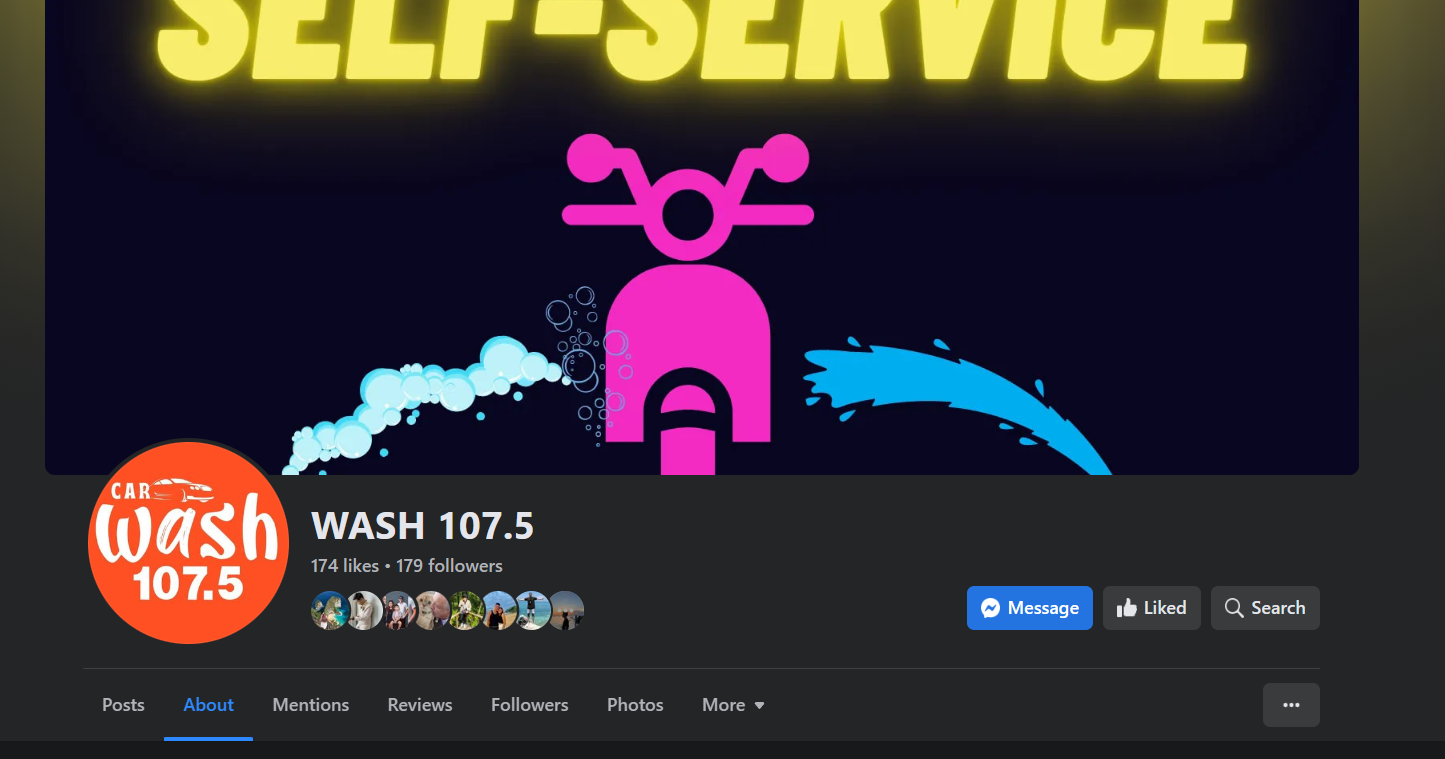Open follower avatar of person on forest bridge
The width and height of the screenshot is (1445, 759).
pyautogui.click(x=466, y=610)
